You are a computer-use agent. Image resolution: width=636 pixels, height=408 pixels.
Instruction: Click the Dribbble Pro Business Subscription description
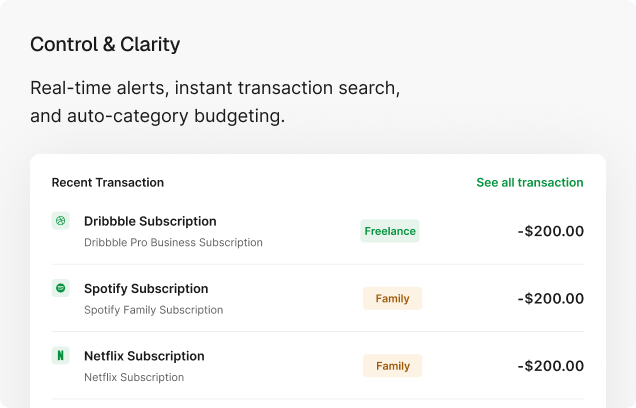point(173,242)
